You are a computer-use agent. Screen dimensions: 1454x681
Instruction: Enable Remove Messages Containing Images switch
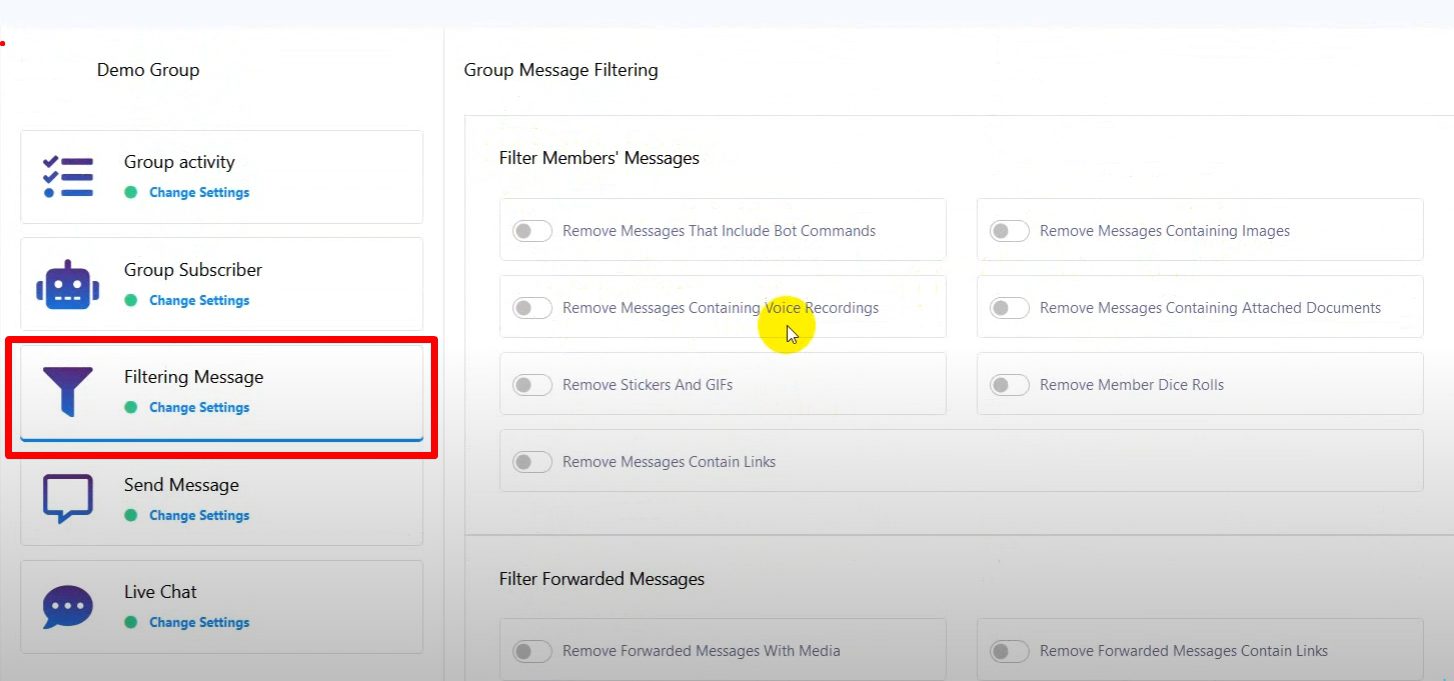click(1009, 231)
